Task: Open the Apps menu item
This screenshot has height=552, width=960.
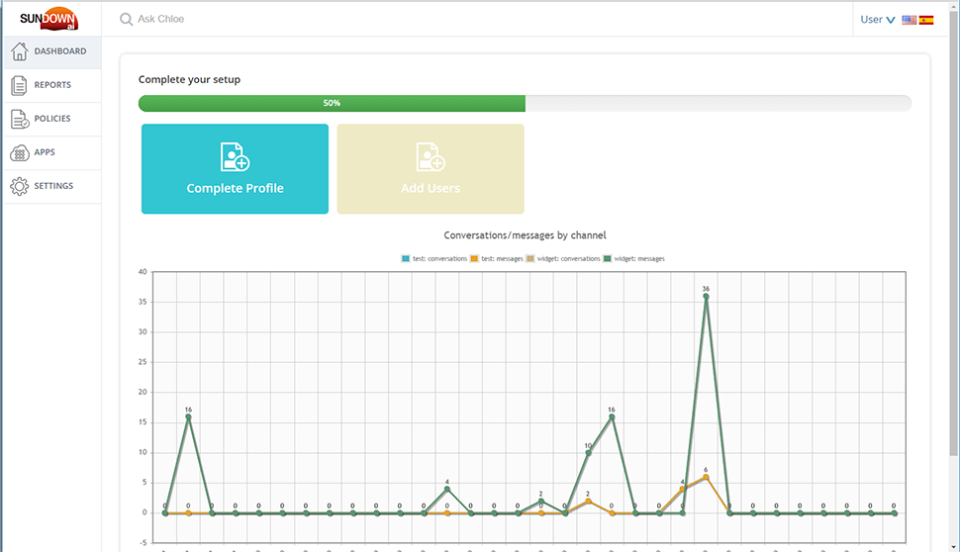Action: 52,152
